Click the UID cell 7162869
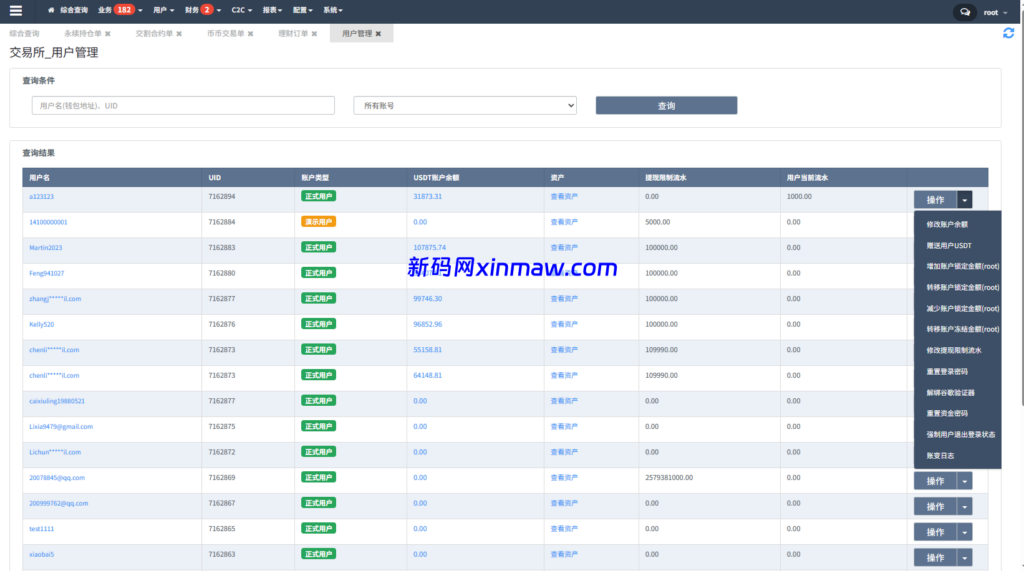The image size is (1024, 571). [x=221, y=478]
